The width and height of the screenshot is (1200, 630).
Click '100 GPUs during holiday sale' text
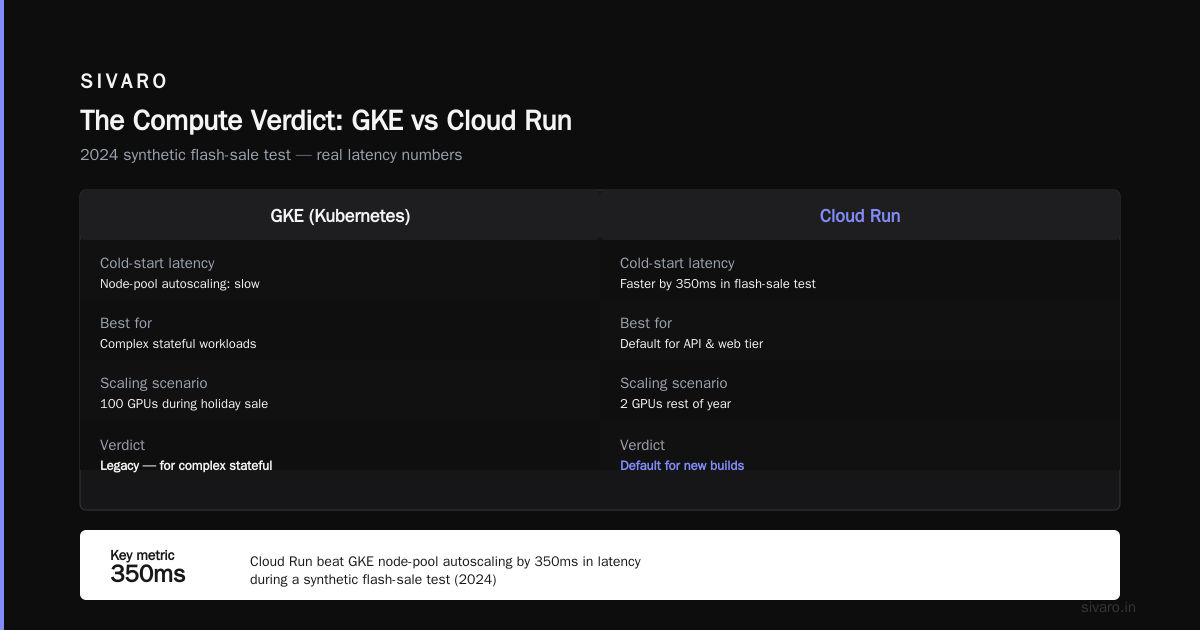(184, 404)
